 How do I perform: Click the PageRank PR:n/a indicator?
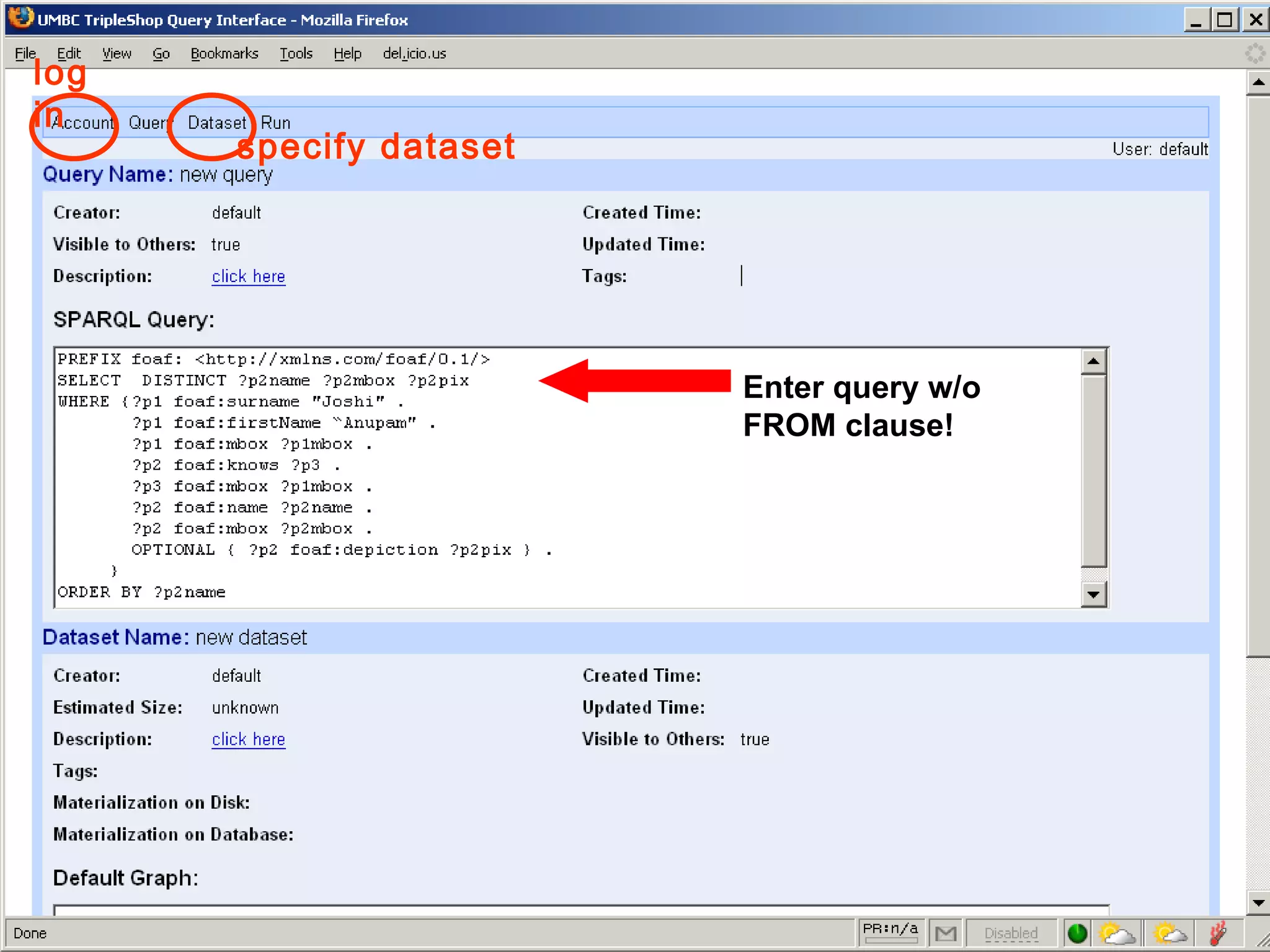coord(890,931)
